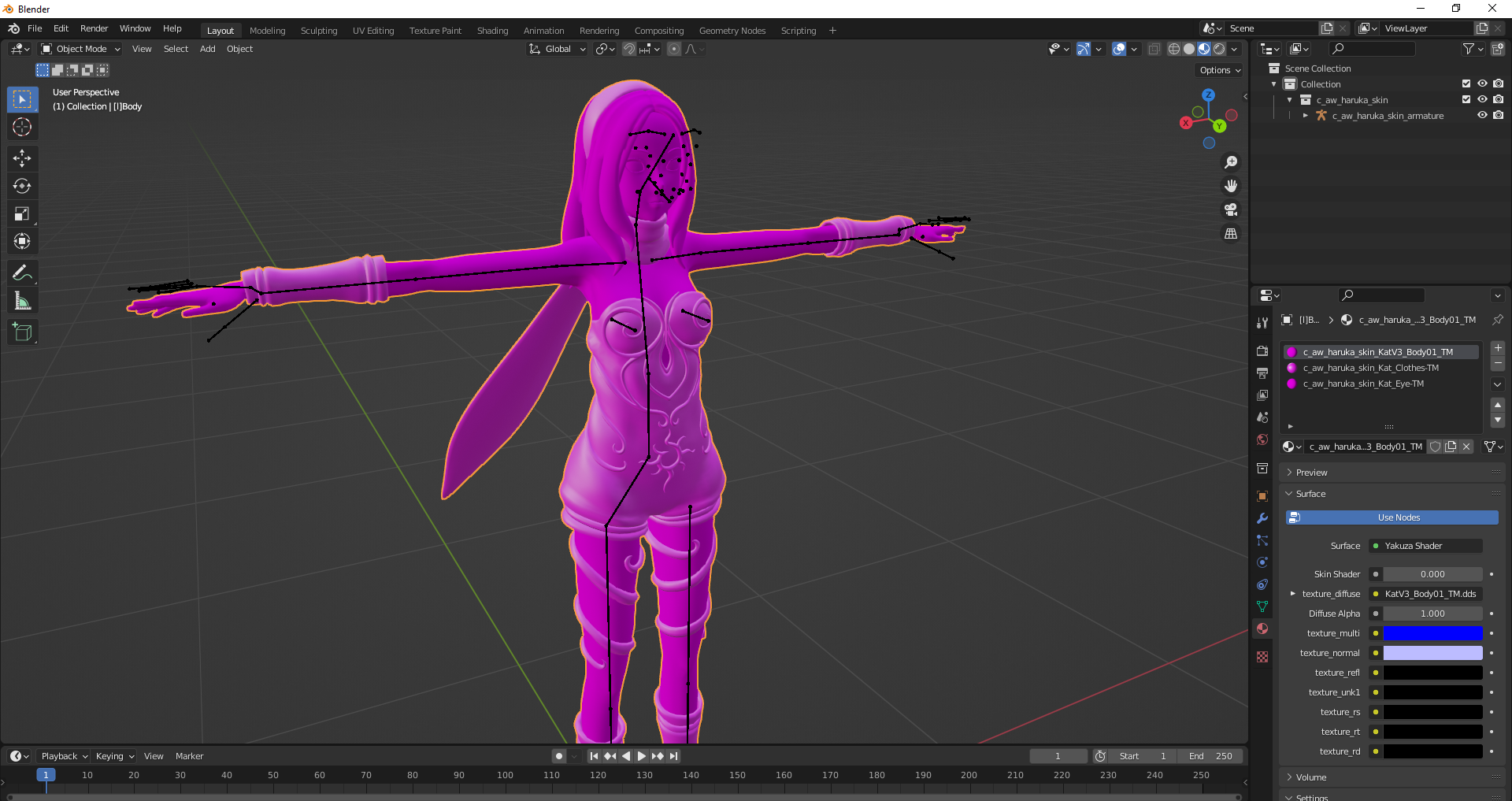Image resolution: width=1512 pixels, height=801 pixels.
Task: Click the Yakuza Shader surface button
Action: click(x=1425, y=546)
